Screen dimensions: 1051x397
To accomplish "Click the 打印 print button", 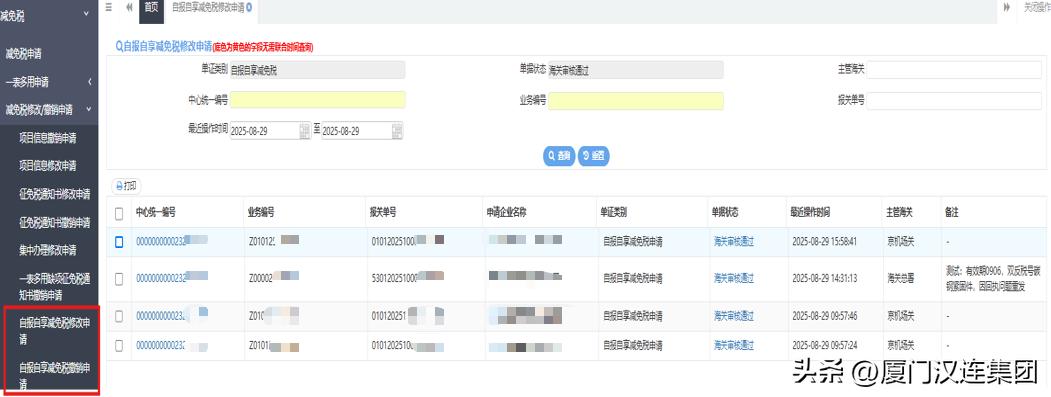I will (126, 186).
